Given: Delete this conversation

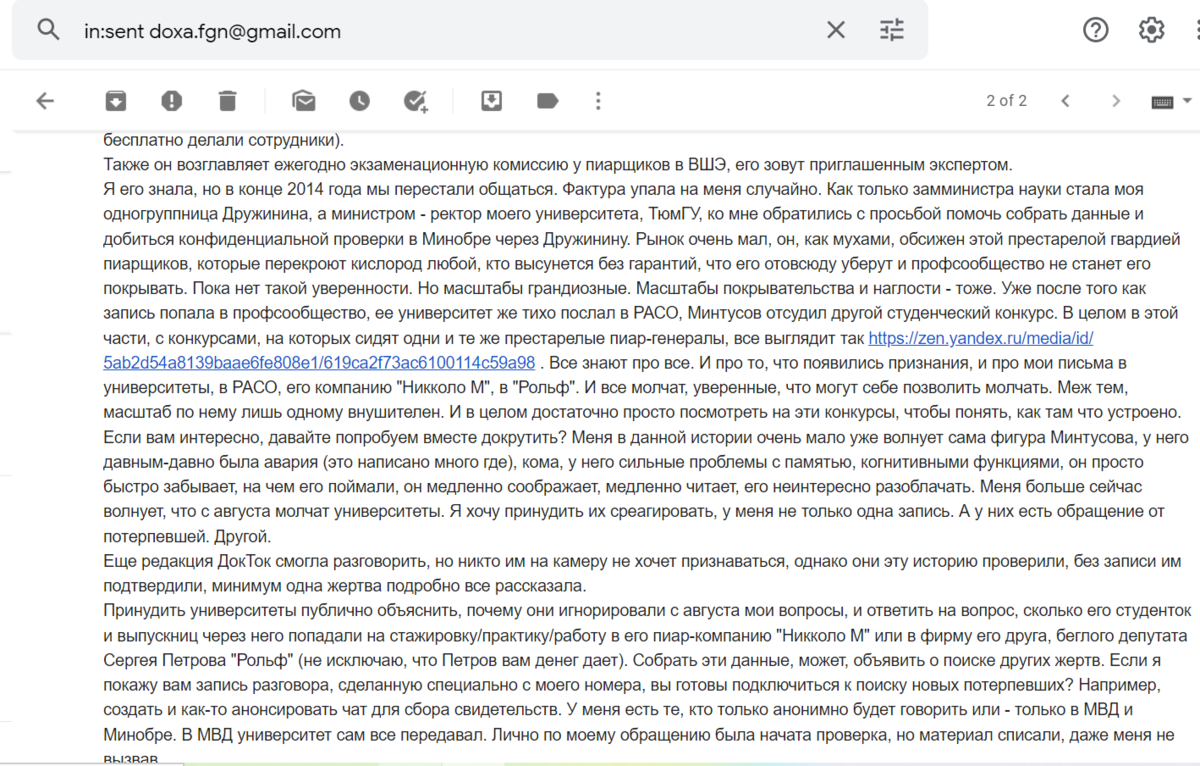Looking at the screenshot, I should (228, 100).
